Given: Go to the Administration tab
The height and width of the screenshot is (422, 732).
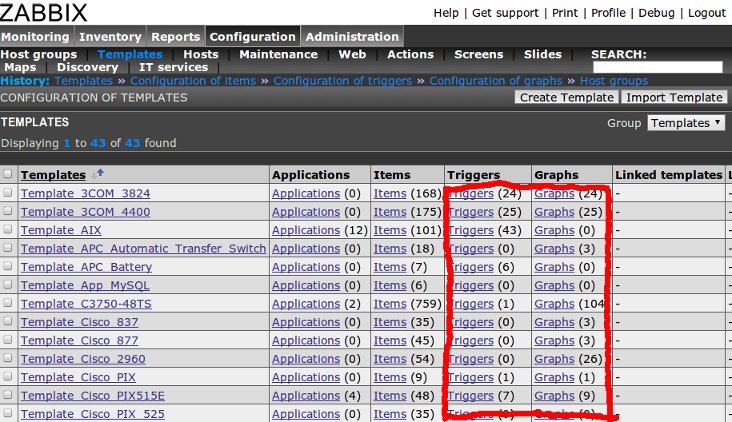Looking at the screenshot, I should click(x=352, y=36).
